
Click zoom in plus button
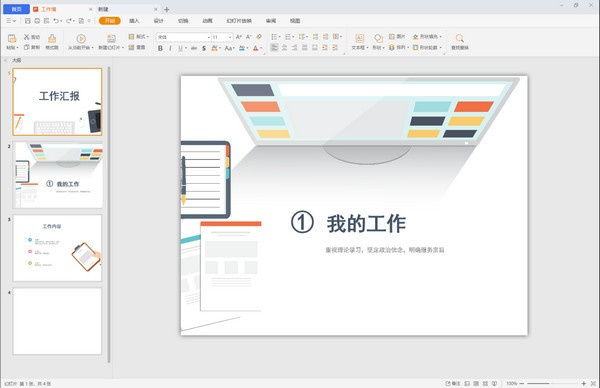[x=584, y=383]
